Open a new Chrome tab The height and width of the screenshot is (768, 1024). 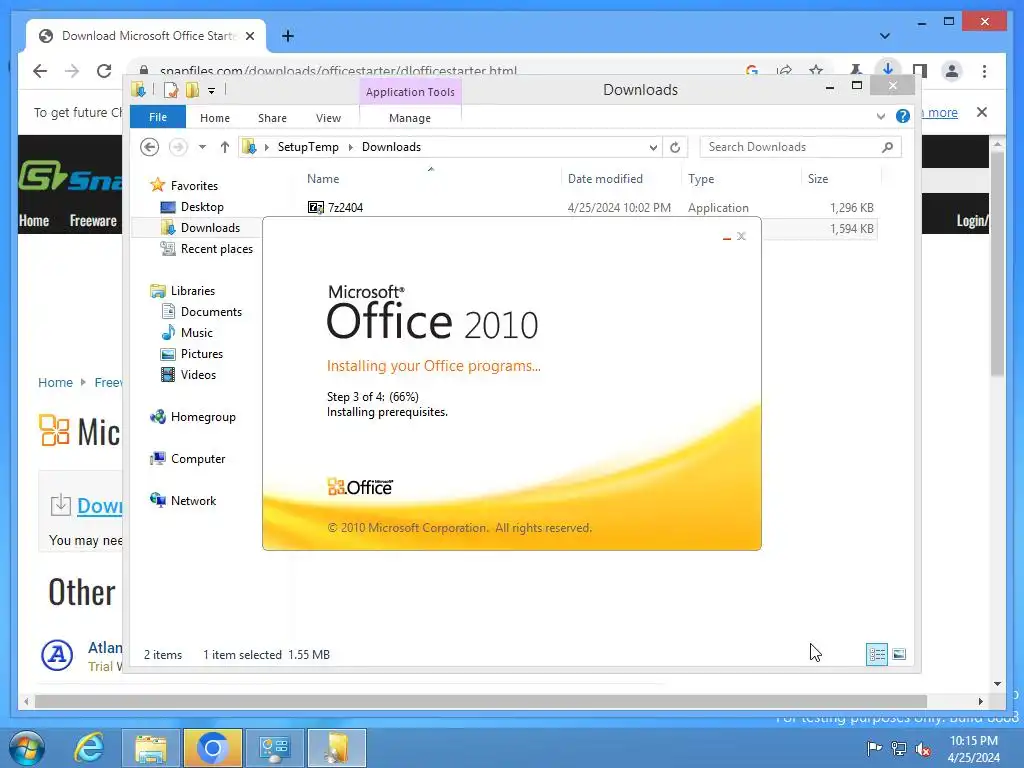click(288, 36)
